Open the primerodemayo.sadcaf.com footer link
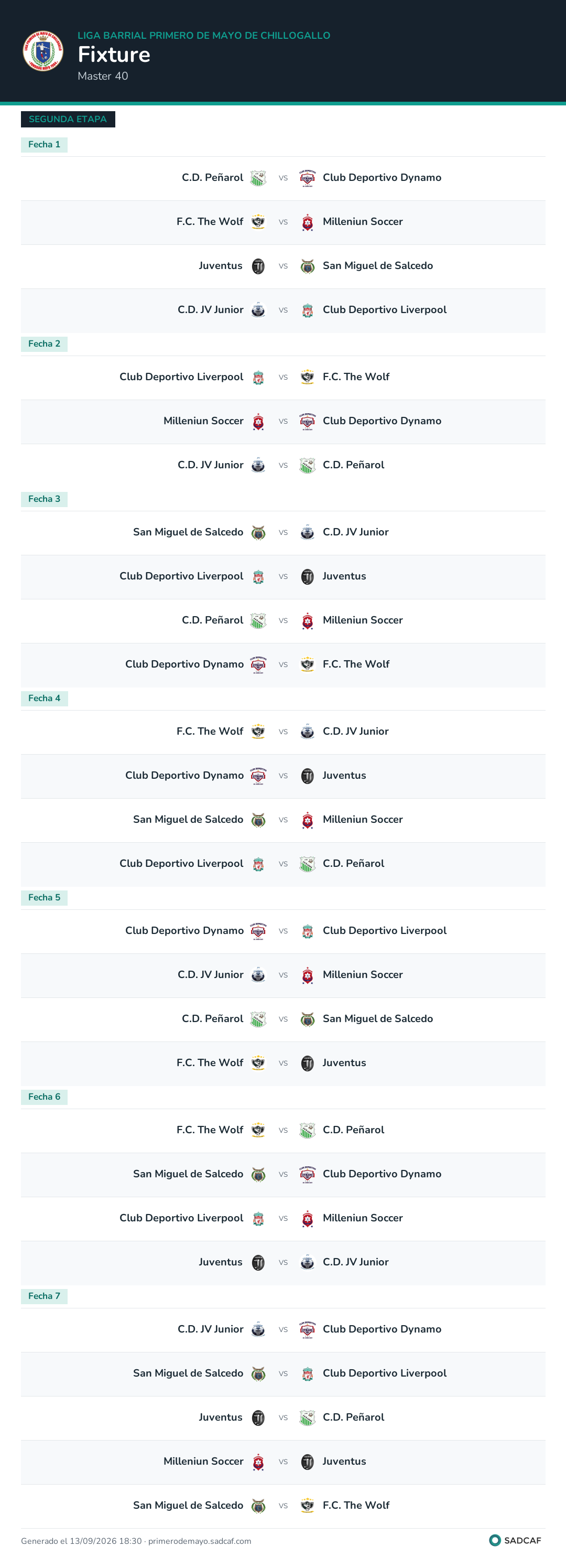566x1568 pixels. (x=200, y=1541)
